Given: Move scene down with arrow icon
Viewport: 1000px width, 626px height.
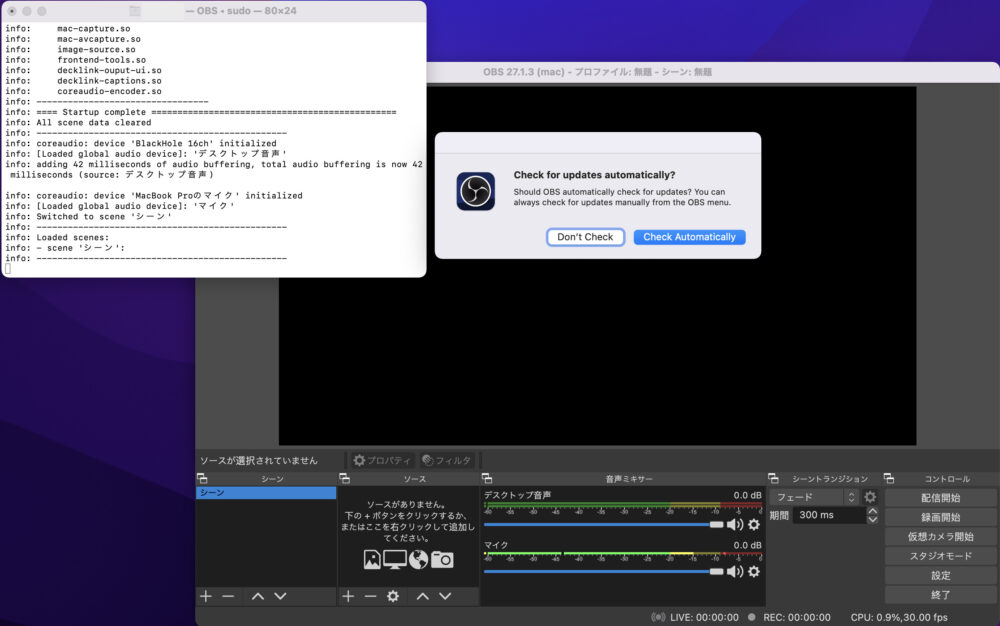Looking at the screenshot, I should (281, 596).
